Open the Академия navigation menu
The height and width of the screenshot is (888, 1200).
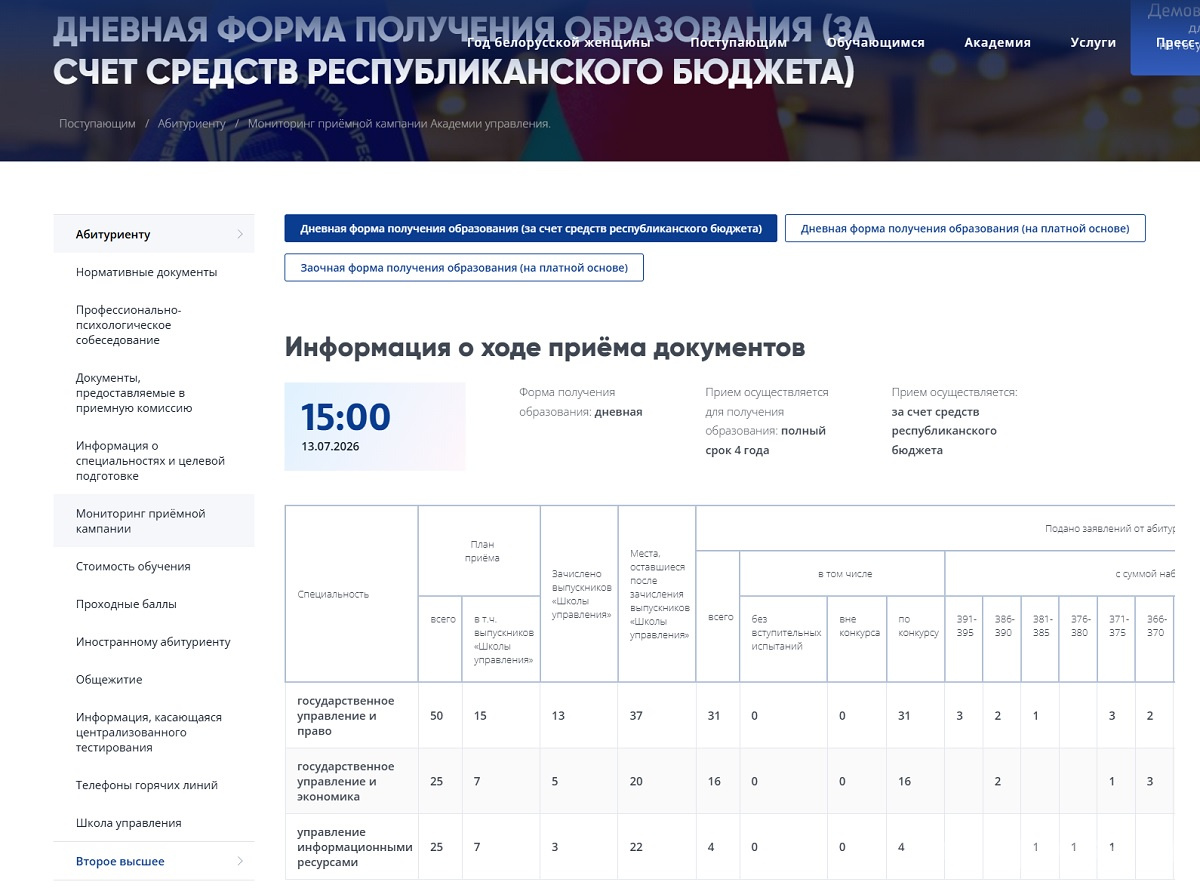(997, 42)
